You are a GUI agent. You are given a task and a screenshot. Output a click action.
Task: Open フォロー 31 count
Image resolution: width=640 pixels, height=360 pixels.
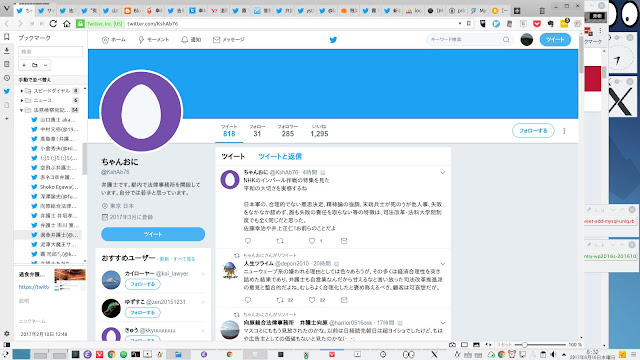[x=257, y=131]
